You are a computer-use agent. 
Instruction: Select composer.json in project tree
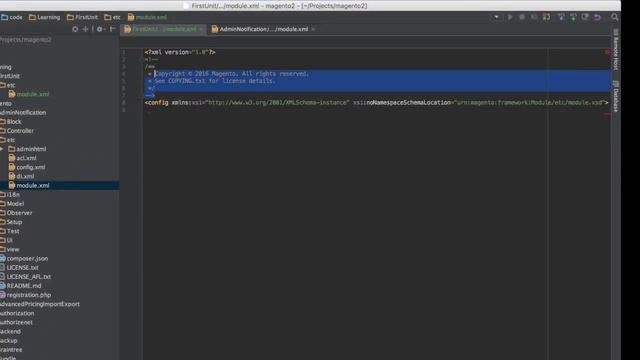click(24, 258)
